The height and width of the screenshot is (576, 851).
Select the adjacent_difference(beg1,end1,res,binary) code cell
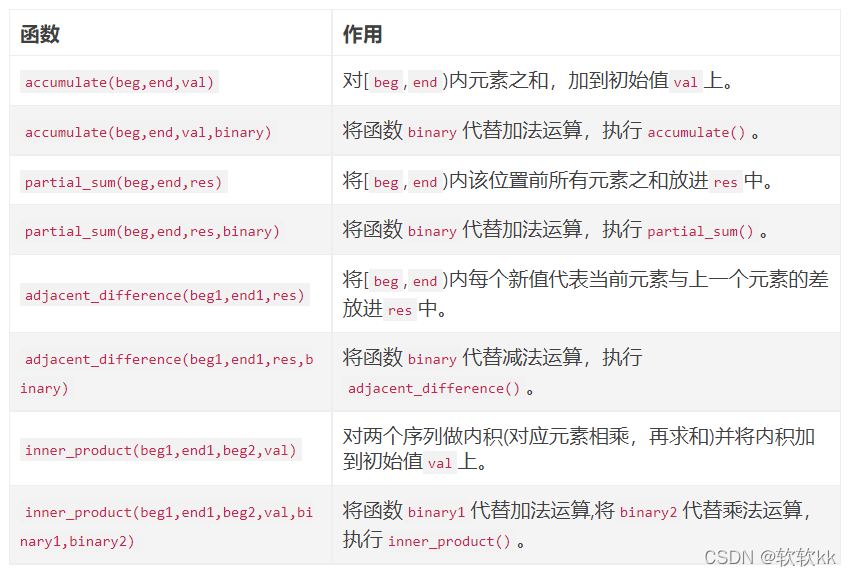click(x=167, y=374)
